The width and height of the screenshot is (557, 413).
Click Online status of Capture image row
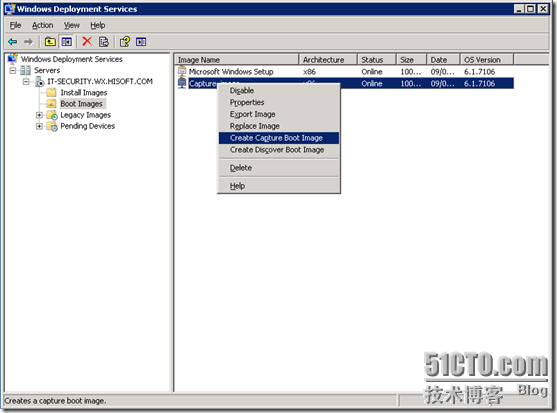pos(372,83)
